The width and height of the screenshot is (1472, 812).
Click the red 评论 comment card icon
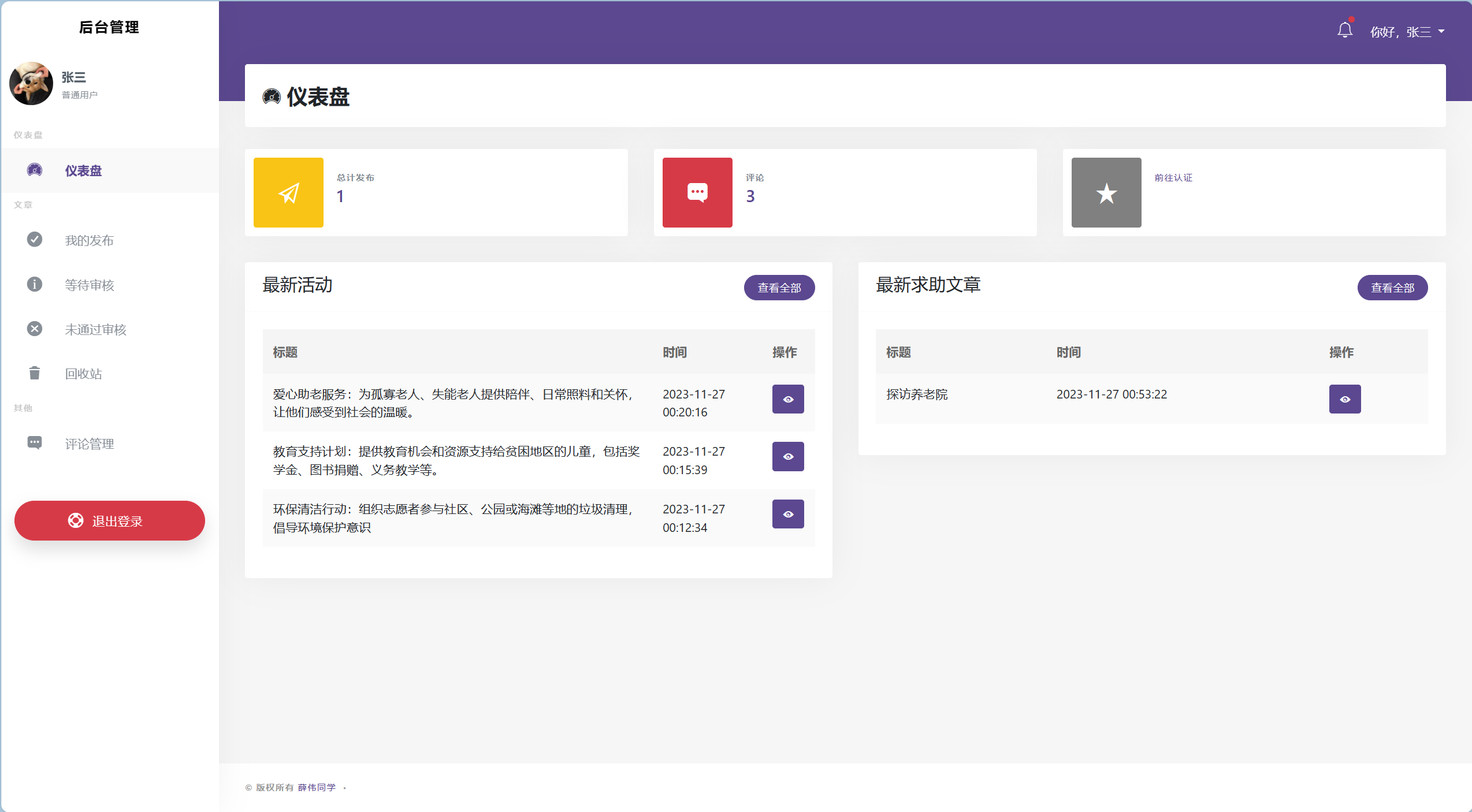tap(697, 192)
